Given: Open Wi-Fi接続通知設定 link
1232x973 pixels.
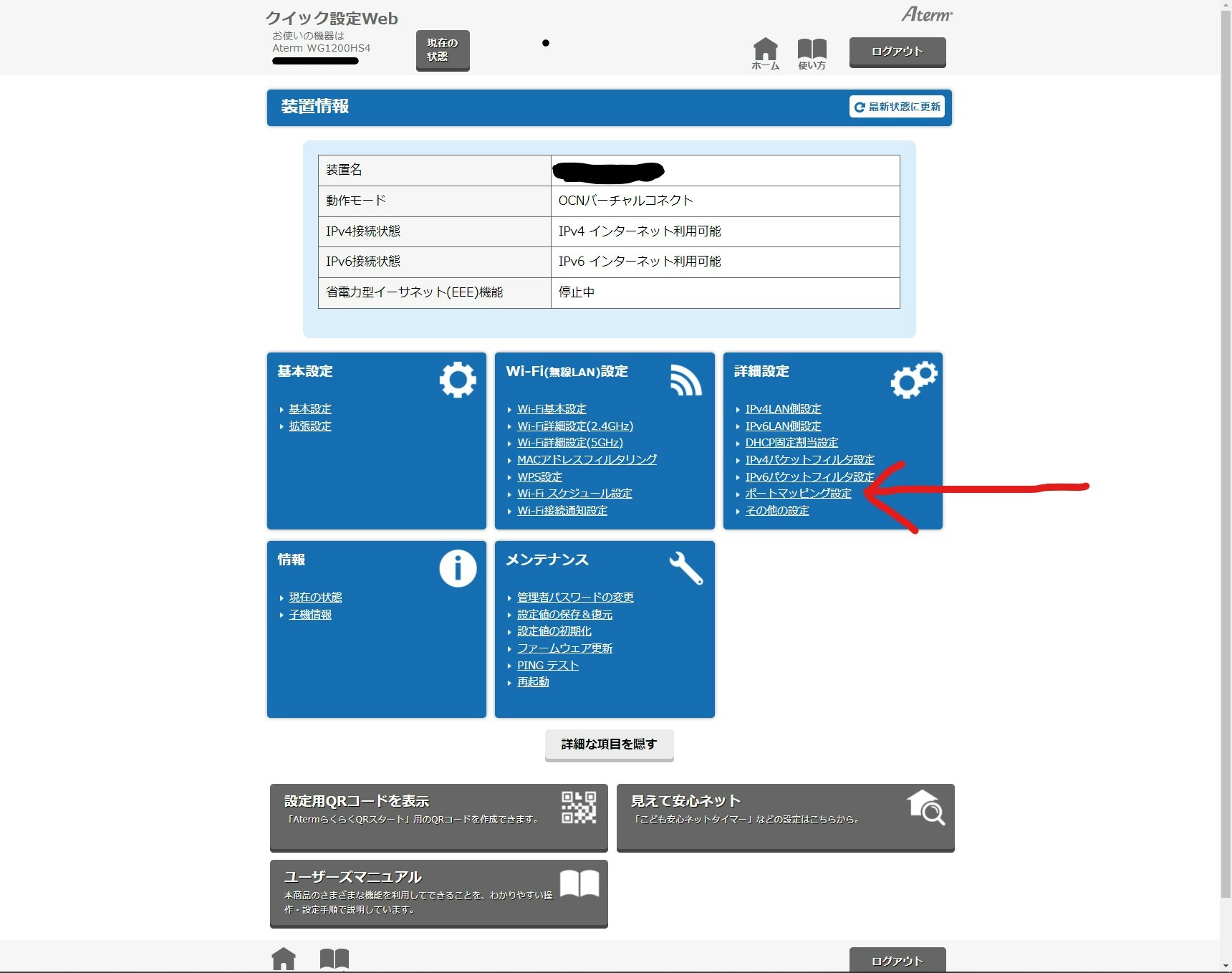Looking at the screenshot, I should pyautogui.click(x=562, y=511).
